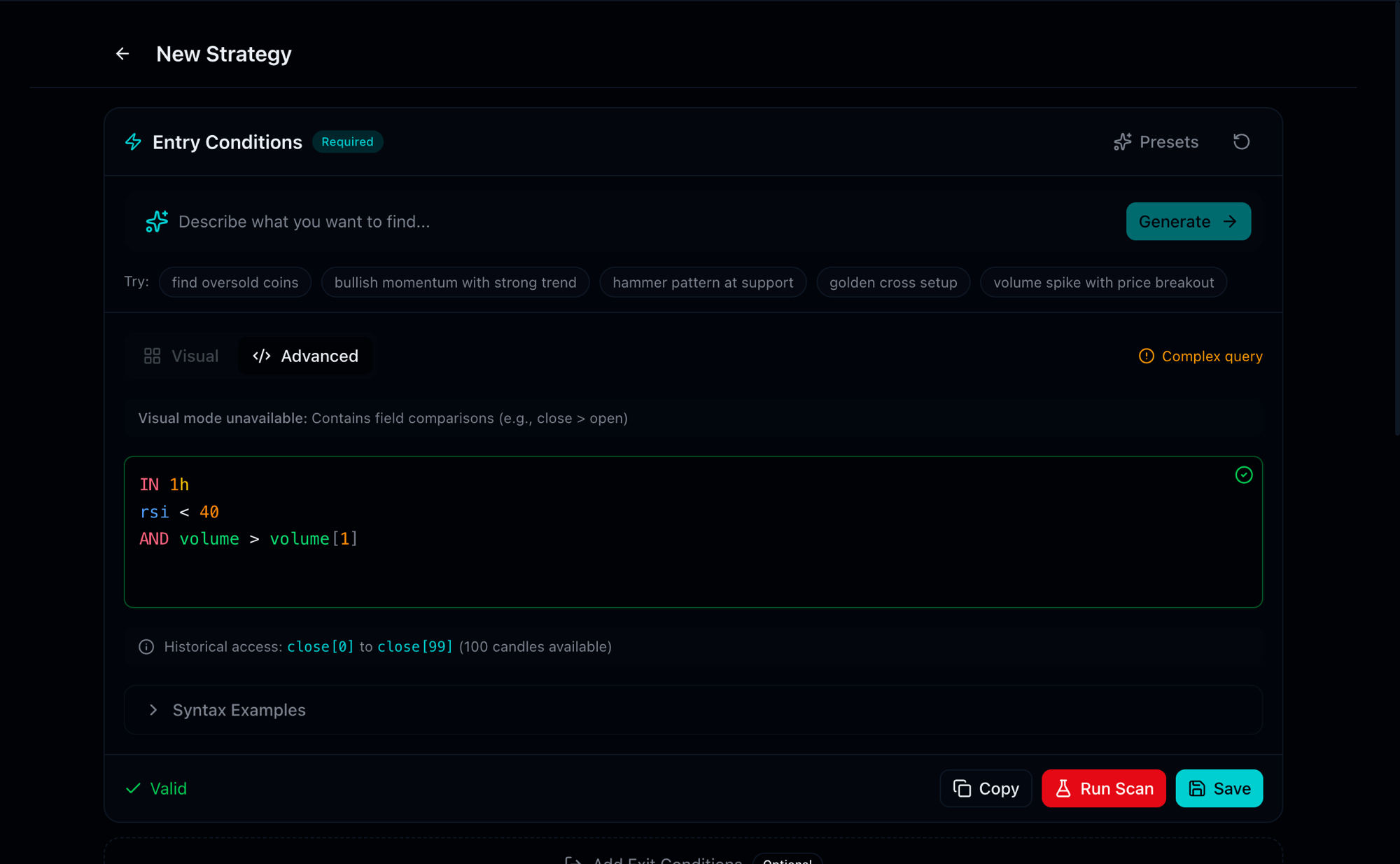Click the save icon inside the Save button
This screenshot has height=864, width=1400.
(1197, 788)
